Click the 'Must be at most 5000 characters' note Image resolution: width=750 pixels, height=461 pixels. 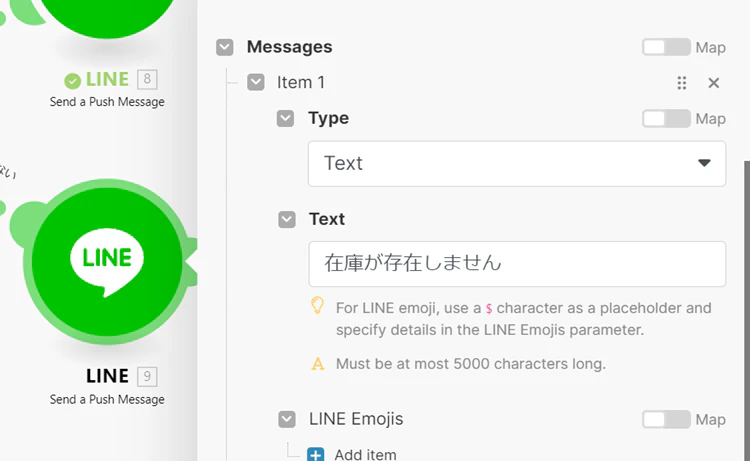[x=471, y=364]
